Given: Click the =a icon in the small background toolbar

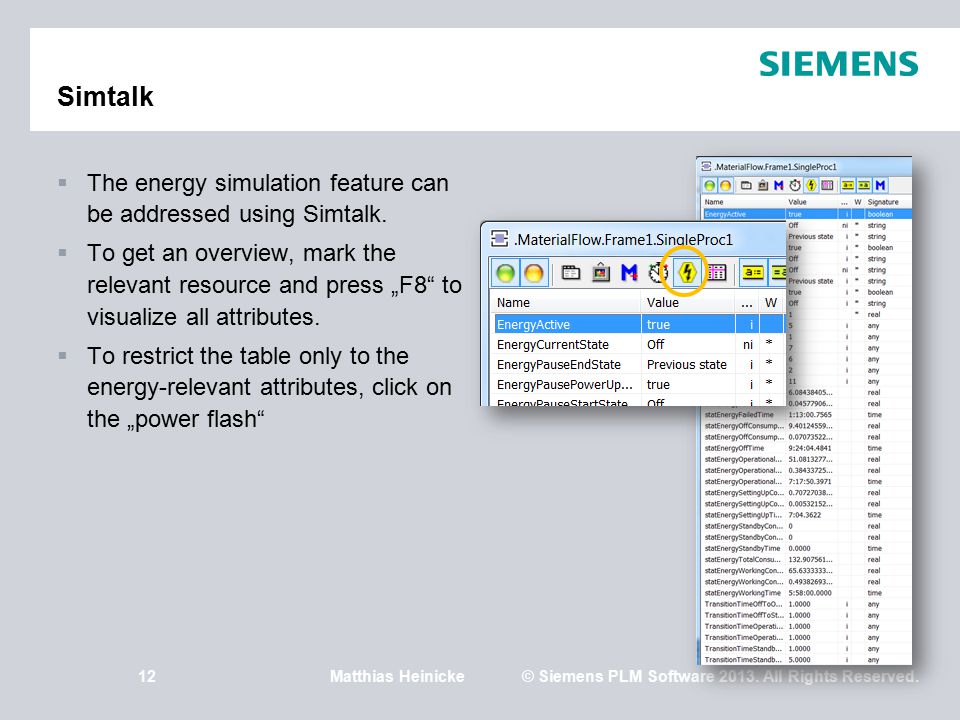Looking at the screenshot, I should pyautogui.click(x=864, y=185).
